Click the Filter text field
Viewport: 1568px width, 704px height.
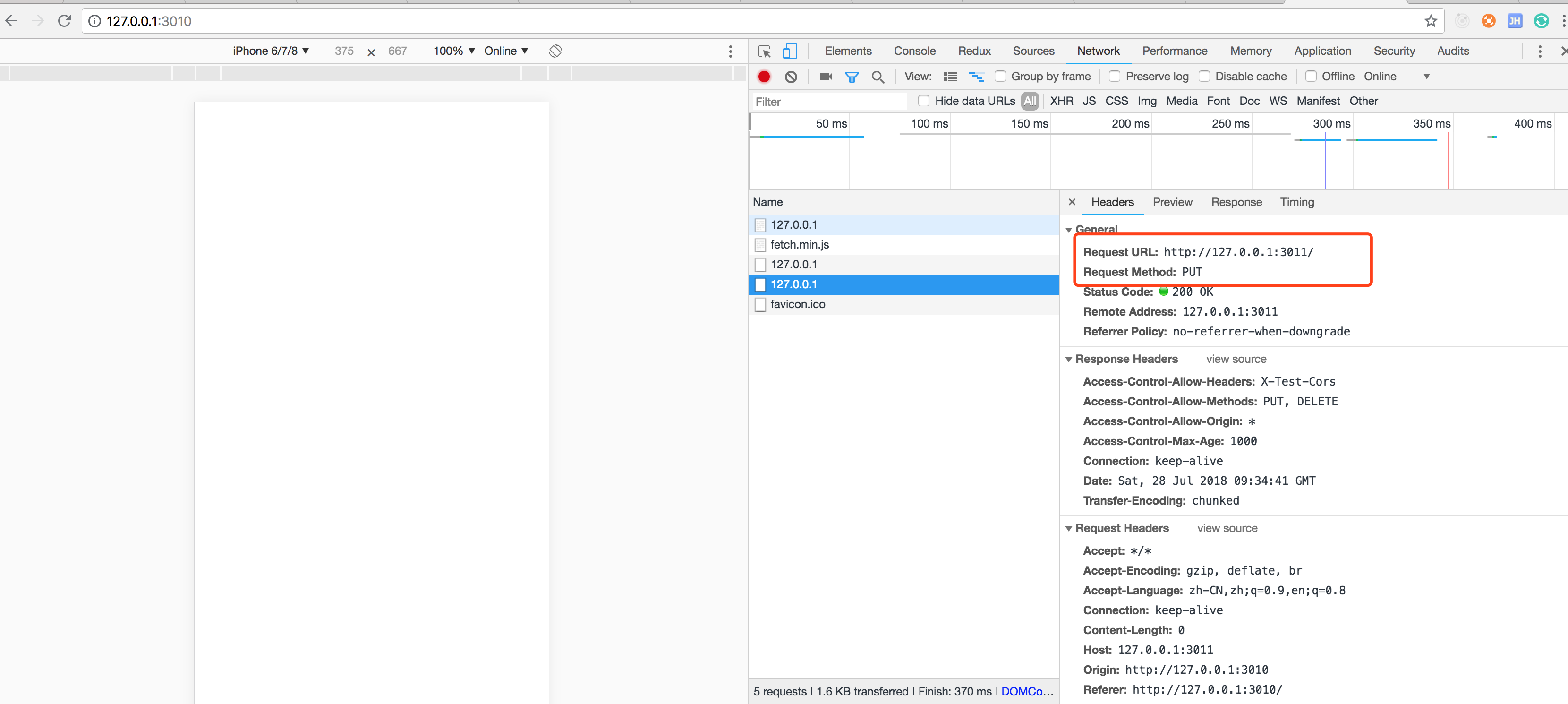click(828, 102)
